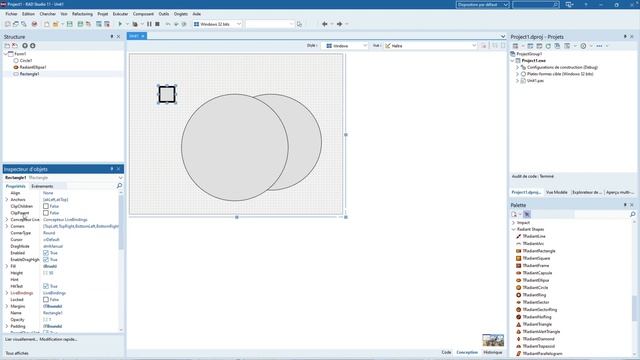Expand the Padding property
Screen dimensions: 640x360
pyautogui.click(x=7, y=326)
